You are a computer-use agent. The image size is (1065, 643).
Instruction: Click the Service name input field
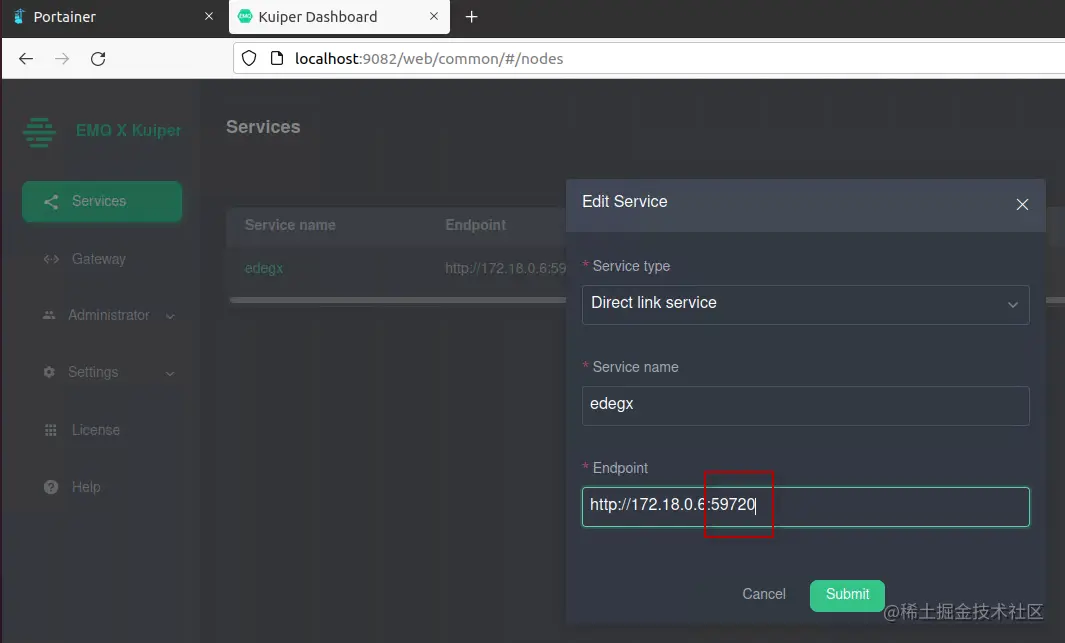pyautogui.click(x=806, y=405)
